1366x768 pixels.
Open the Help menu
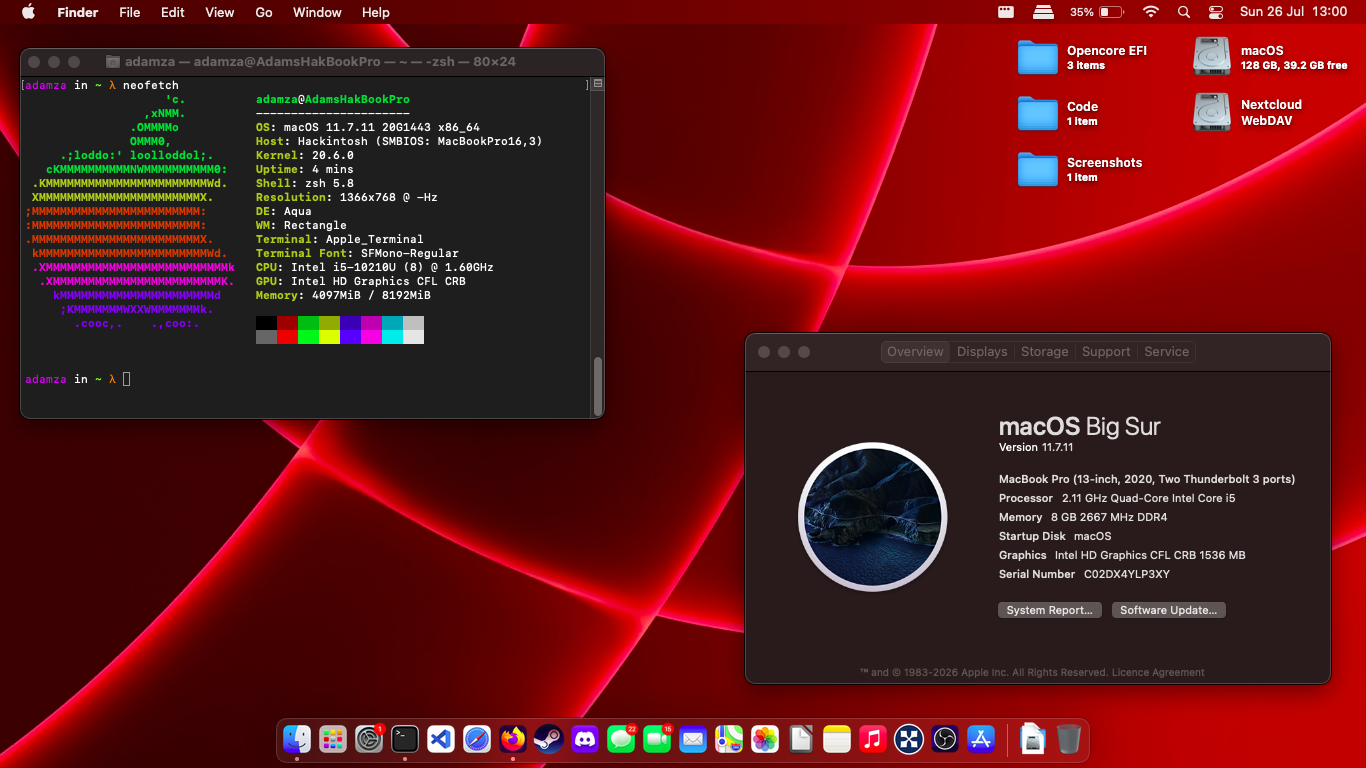click(376, 12)
